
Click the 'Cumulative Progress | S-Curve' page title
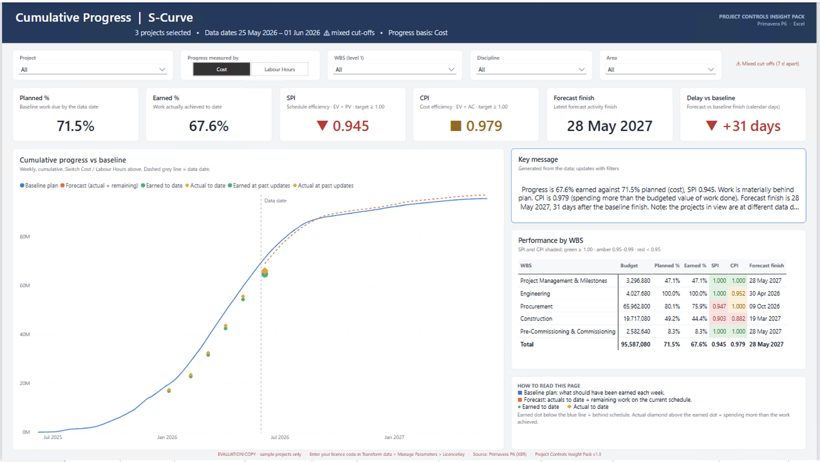point(104,17)
